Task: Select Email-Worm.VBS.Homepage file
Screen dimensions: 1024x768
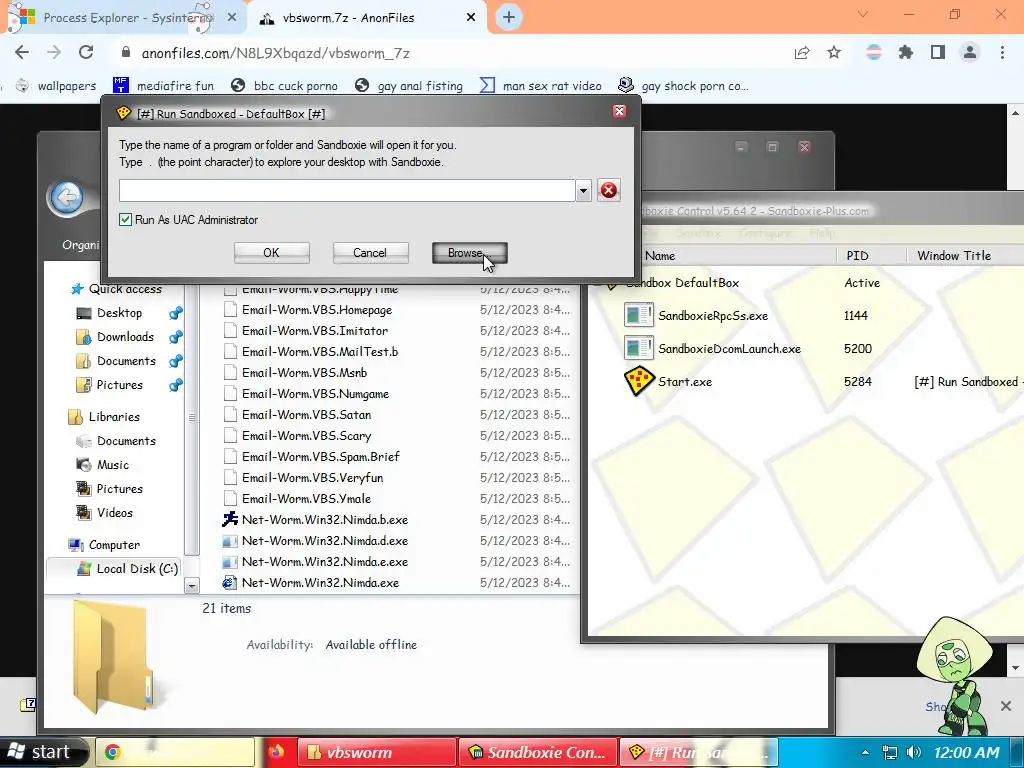Action: pyautogui.click(x=316, y=310)
